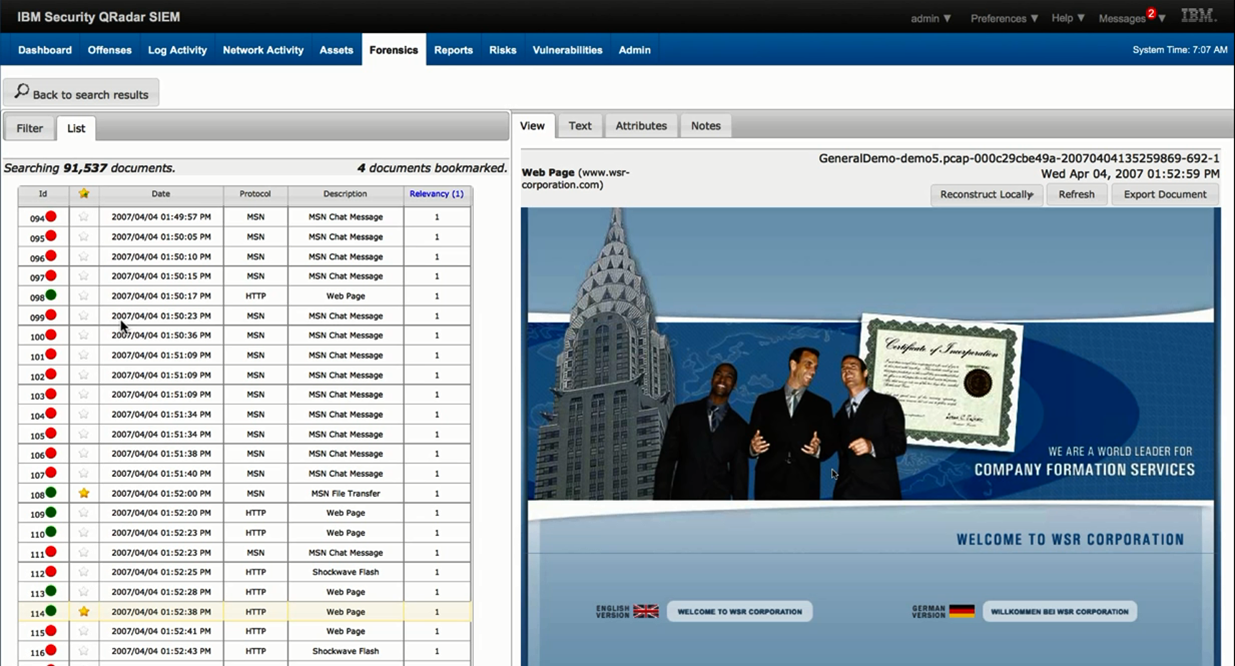Open the Log Activity tab
The height and width of the screenshot is (666, 1235).
[x=177, y=50]
